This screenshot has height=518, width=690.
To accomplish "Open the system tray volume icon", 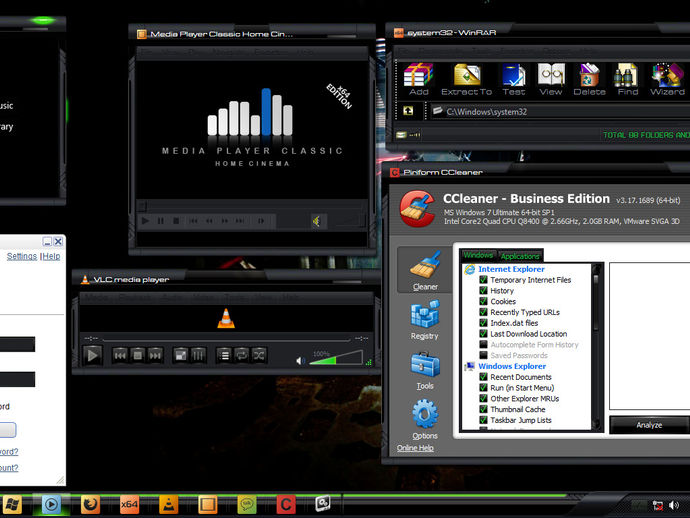I will 674,505.
